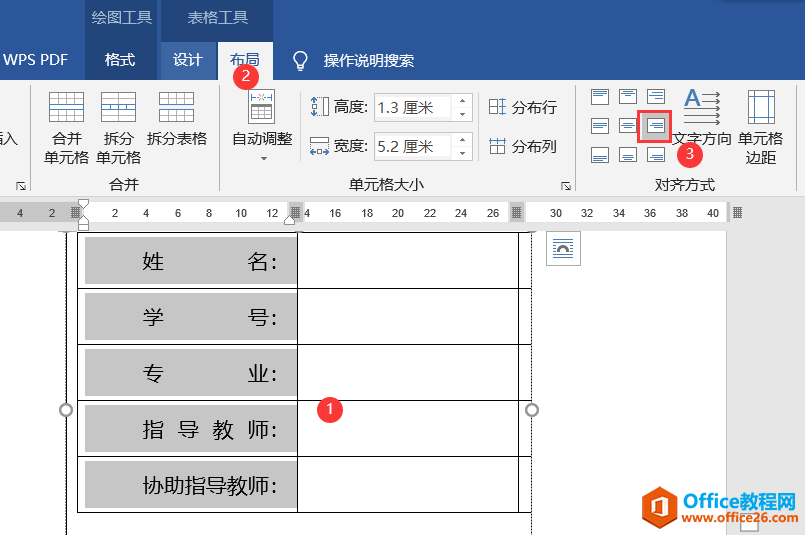Click the right indent marker on ruler

pyautogui.click(x=290, y=220)
